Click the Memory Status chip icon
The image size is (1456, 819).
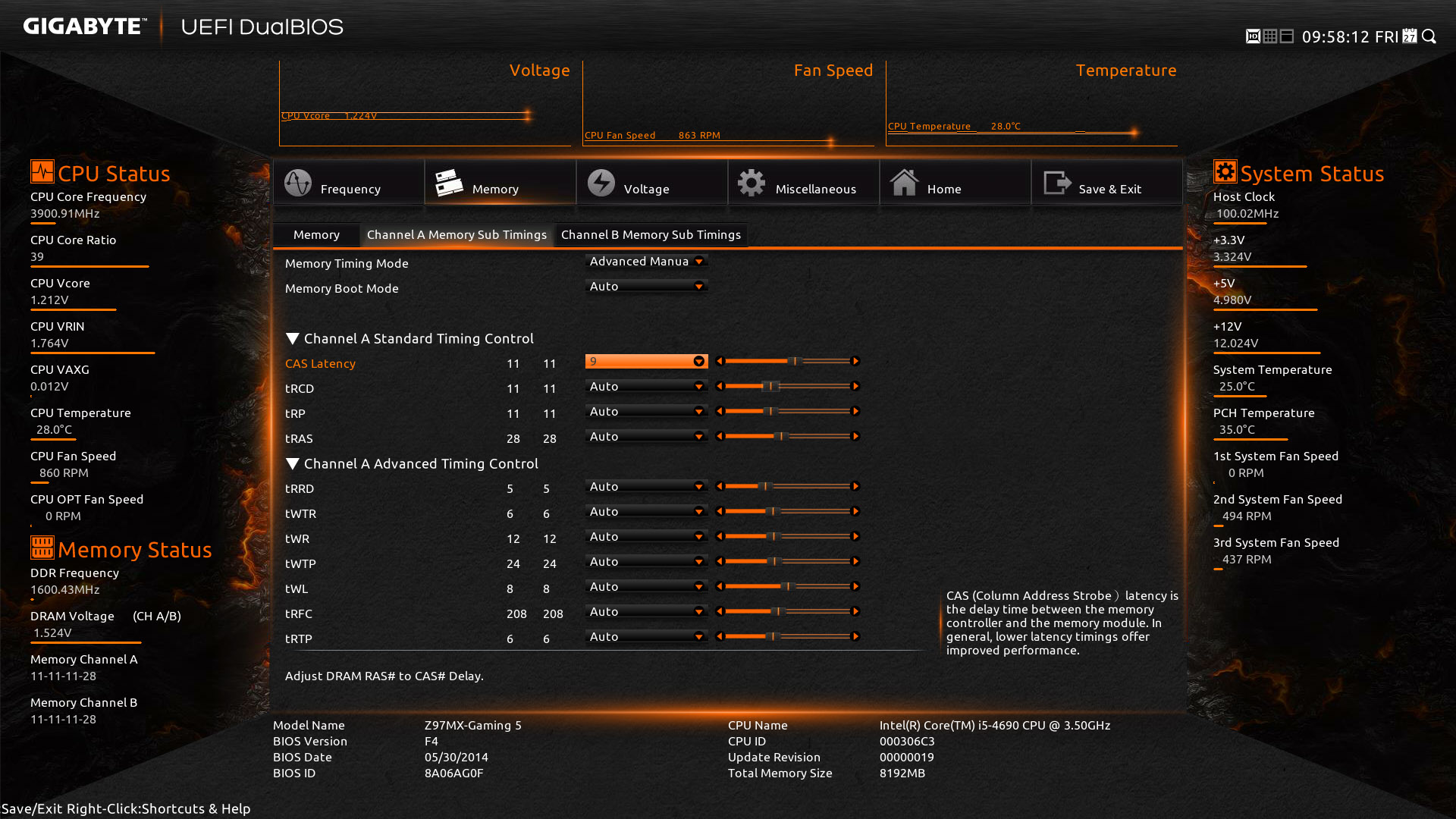pyautogui.click(x=42, y=548)
